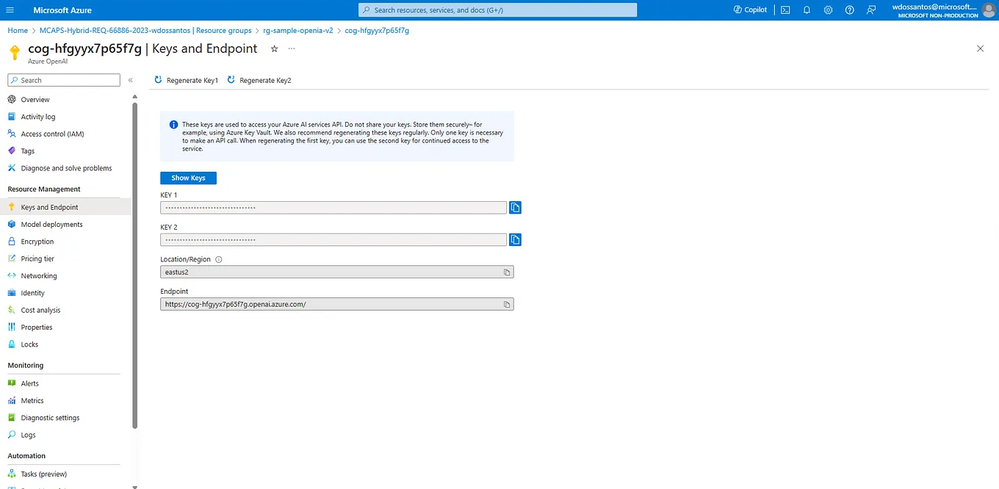
Task: Pin resource with the star favorite icon
Action: click(275, 48)
